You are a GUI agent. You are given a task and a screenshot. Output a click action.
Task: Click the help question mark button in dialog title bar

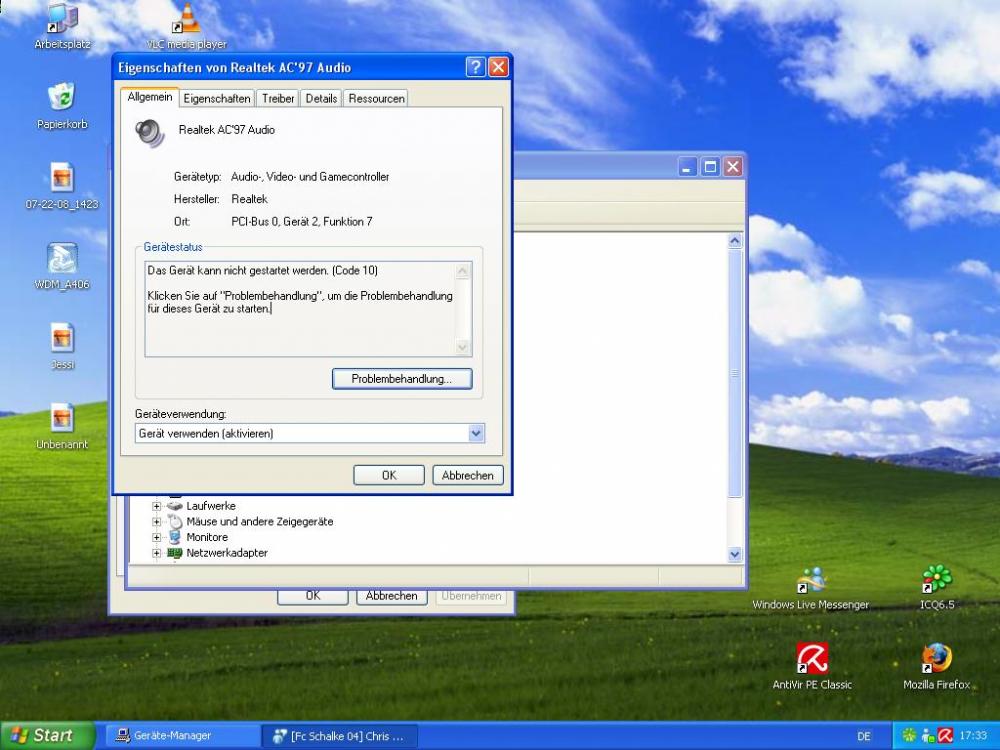tap(476, 68)
